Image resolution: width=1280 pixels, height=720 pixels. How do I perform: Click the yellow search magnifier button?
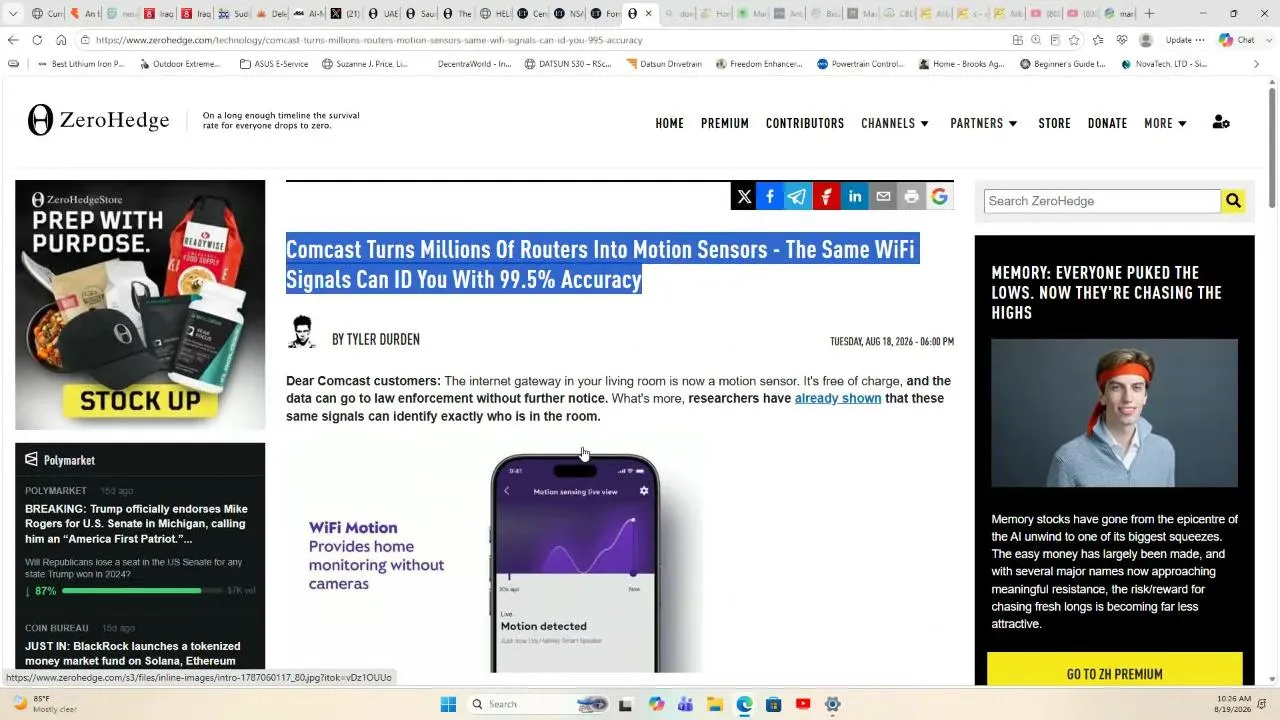(1233, 201)
